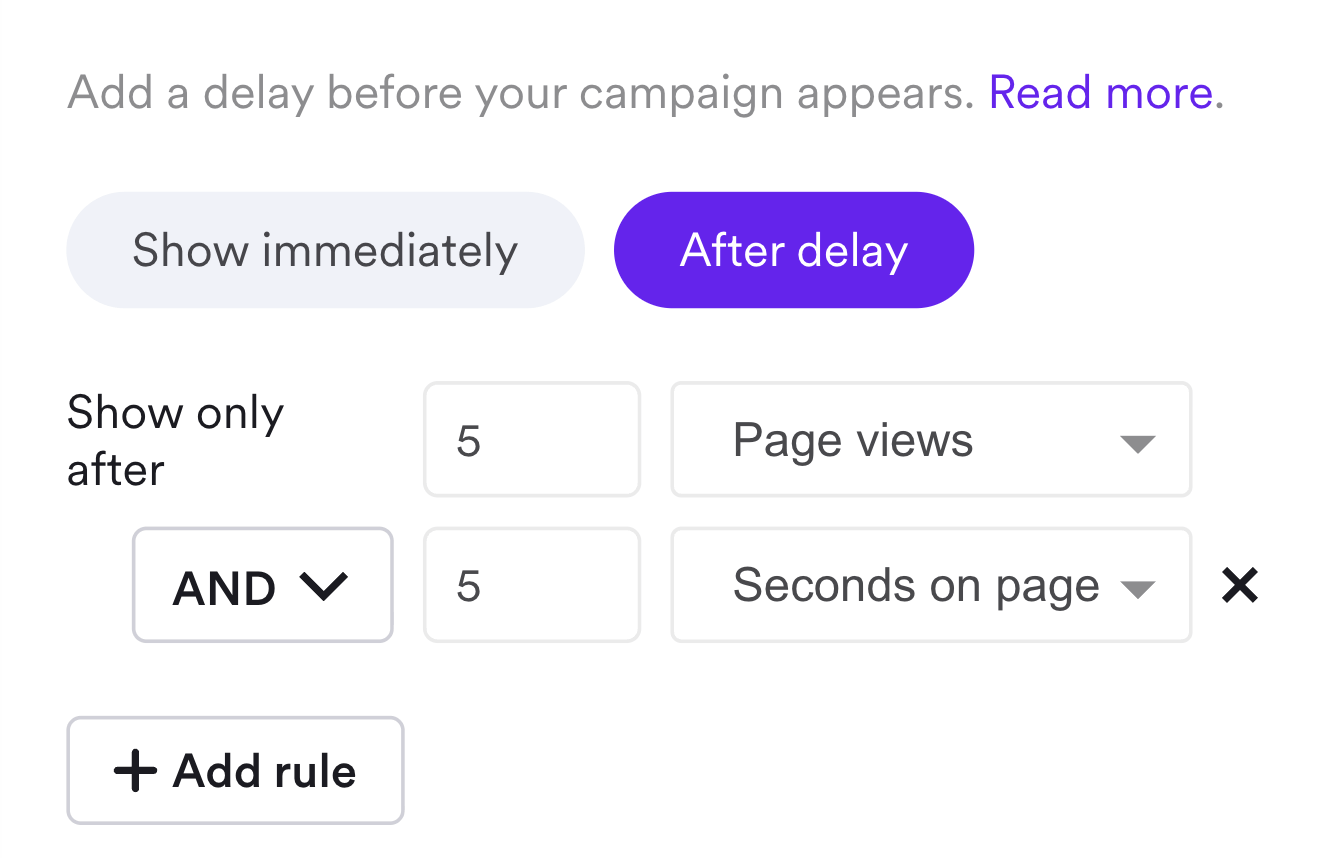1340x858 pixels.
Task: Click the AND text in operator selector
Action: (224, 588)
